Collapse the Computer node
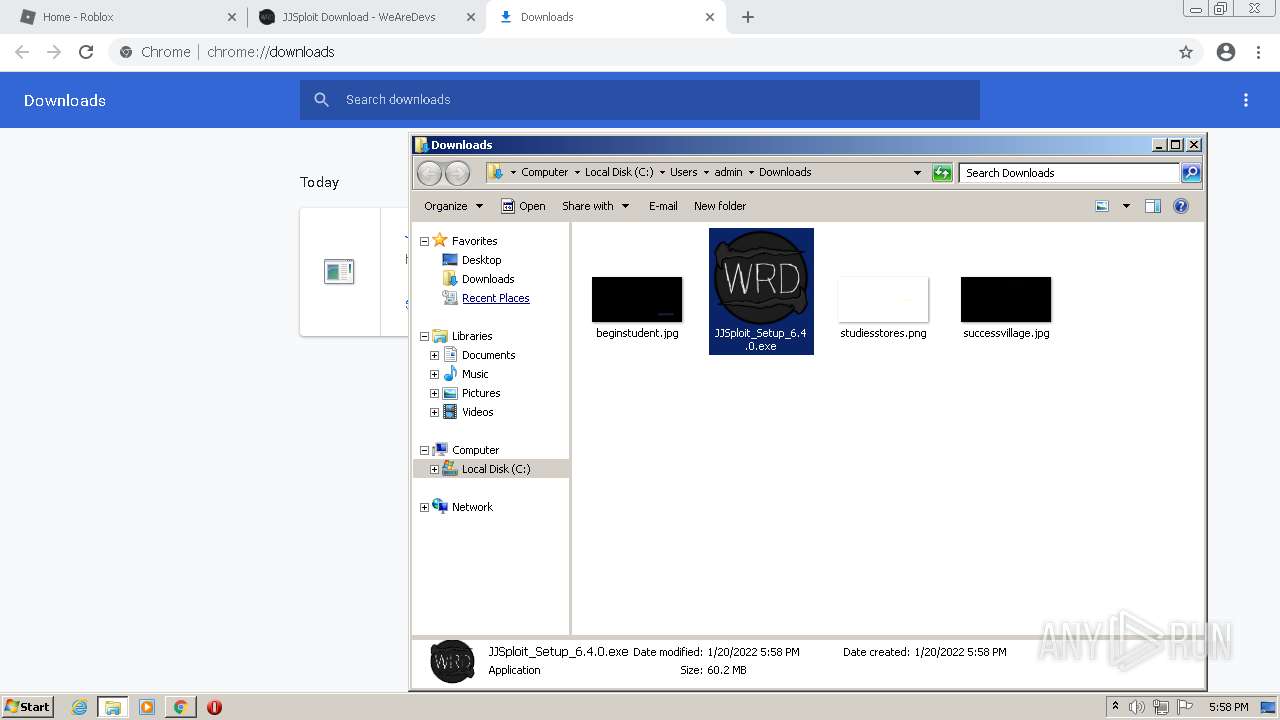Viewport: 1280px width, 720px height. [424, 450]
